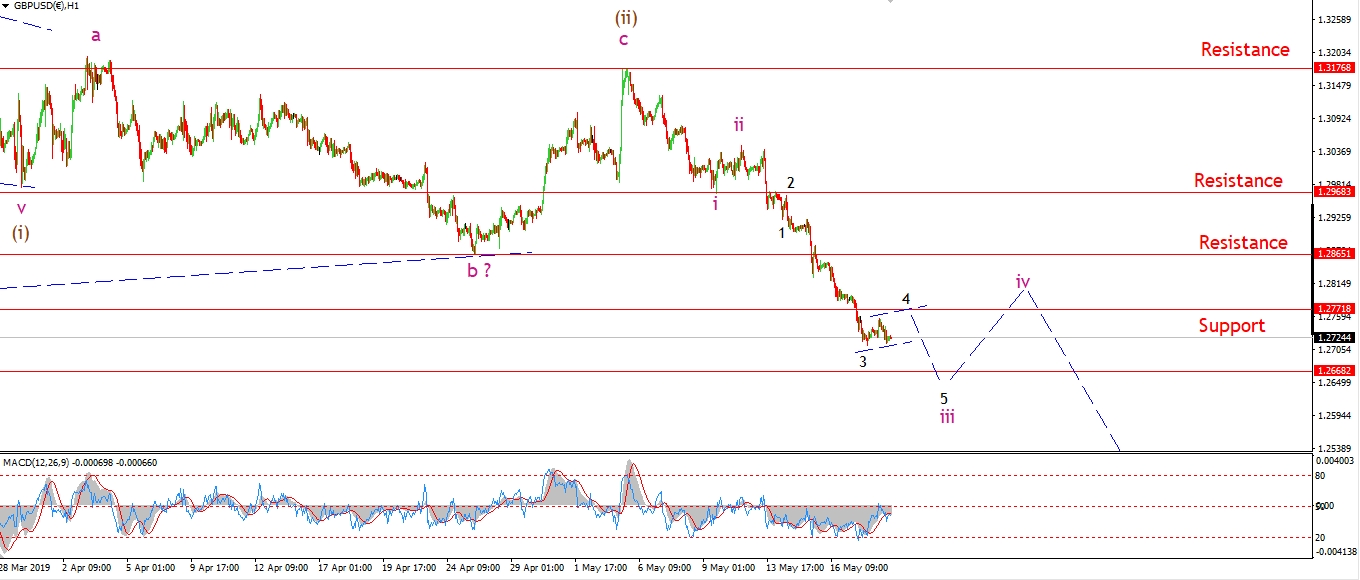Click the 1.31768 red price tag
Screen dimensions: 1360x580
(x=1335, y=68)
